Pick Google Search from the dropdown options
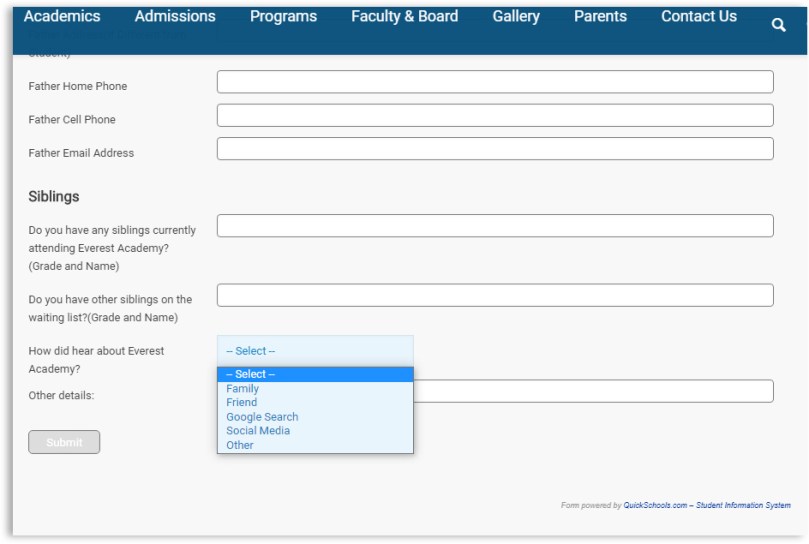Screen dimensions: 809x544 (262, 417)
